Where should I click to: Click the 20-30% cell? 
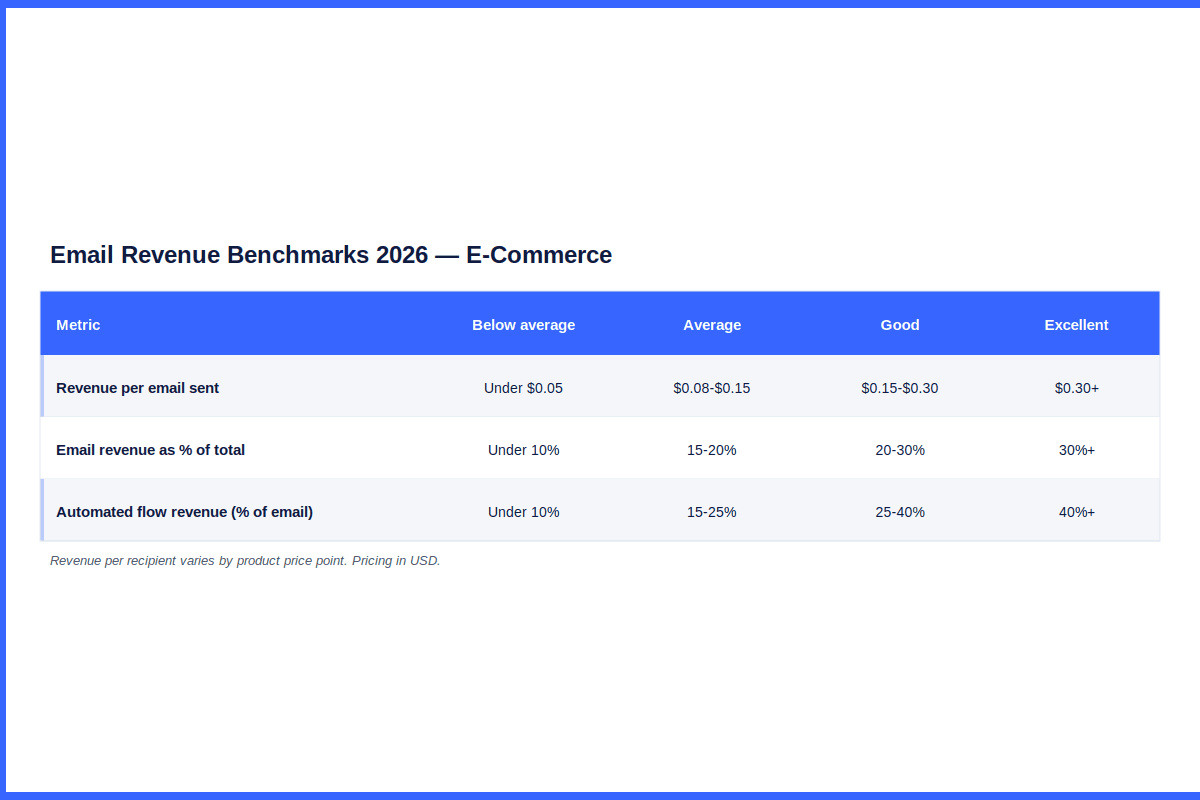tap(900, 449)
